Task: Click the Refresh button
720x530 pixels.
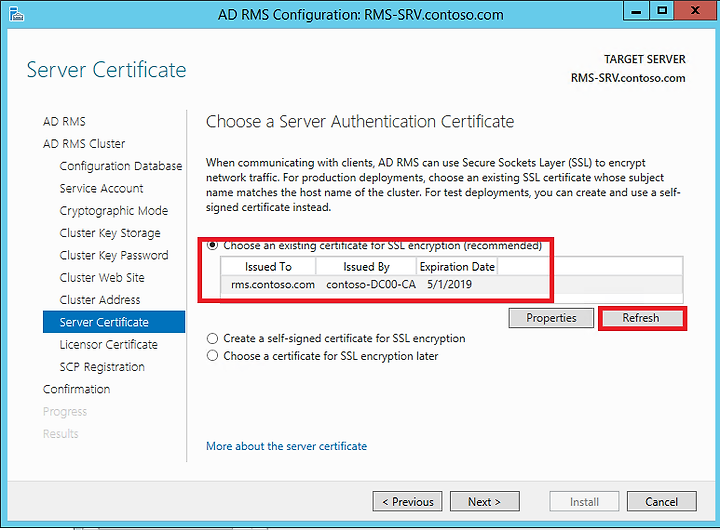Action: click(x=641, y=318)
